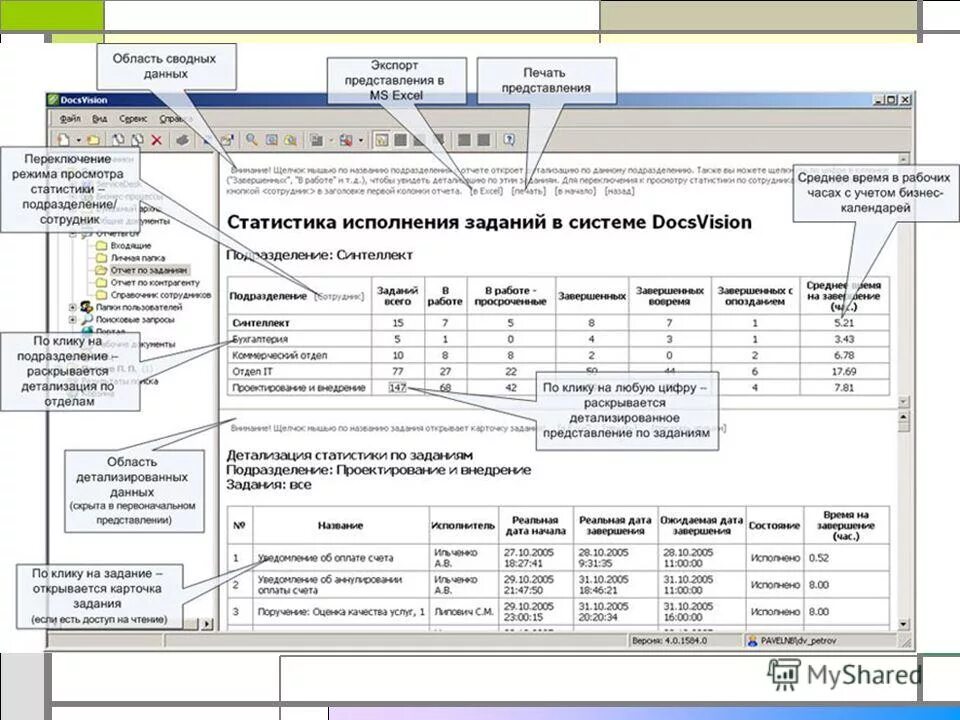The image size is (960, 720).
Task: Click the Print toolbar icon
Action: [182, 140]
